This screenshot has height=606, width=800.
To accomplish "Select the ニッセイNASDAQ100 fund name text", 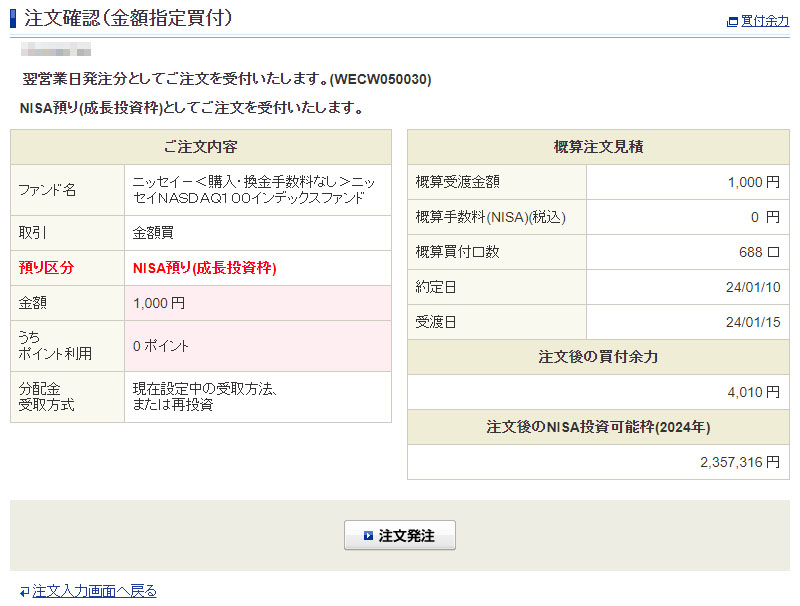I will (254, 190).
